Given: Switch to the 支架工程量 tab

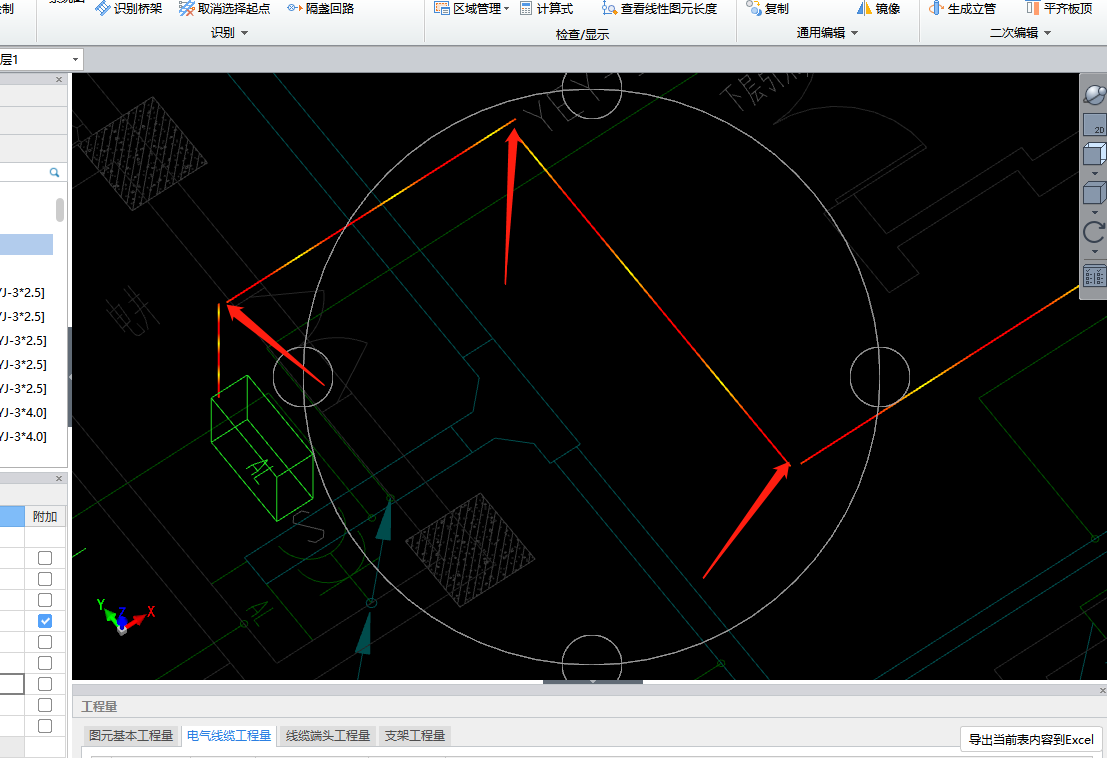Looking at the screenshot, I should click(x=414, y=735).
